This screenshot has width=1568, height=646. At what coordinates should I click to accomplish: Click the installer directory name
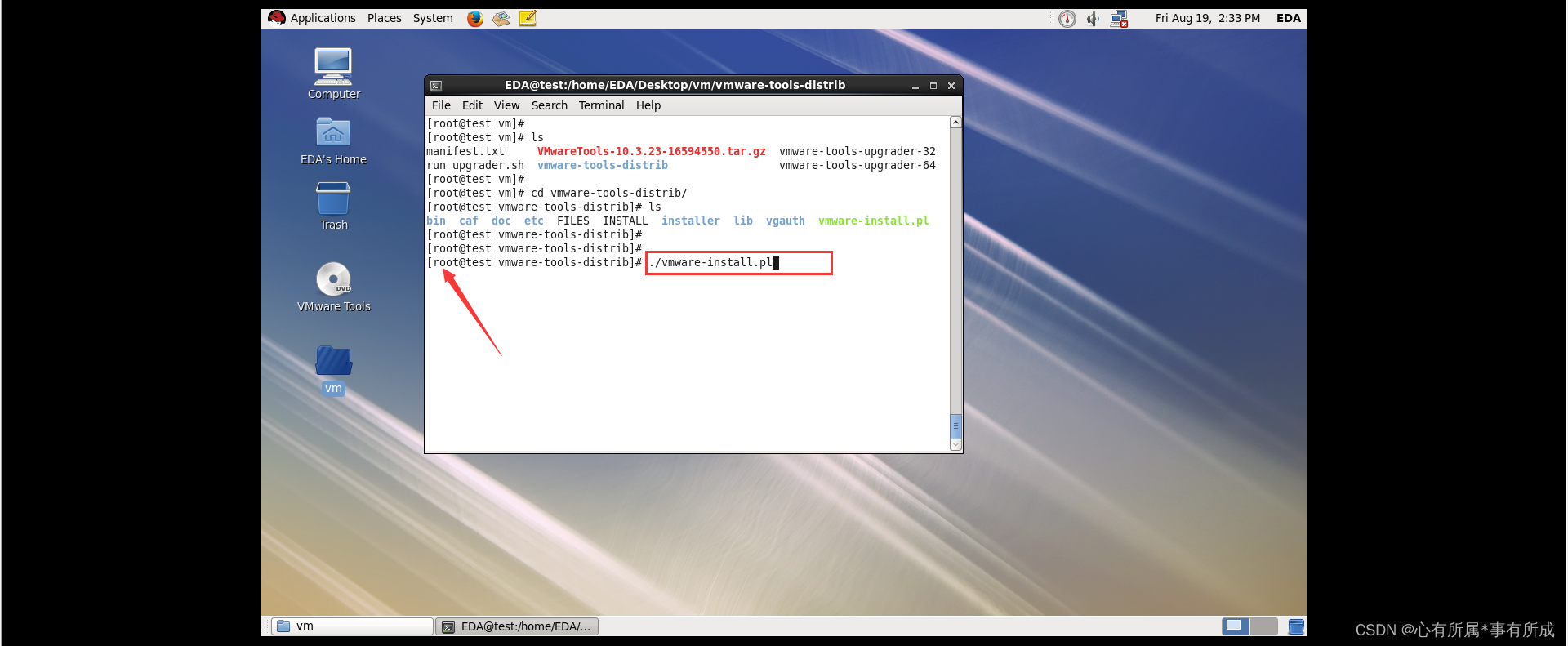coord(691,221)
